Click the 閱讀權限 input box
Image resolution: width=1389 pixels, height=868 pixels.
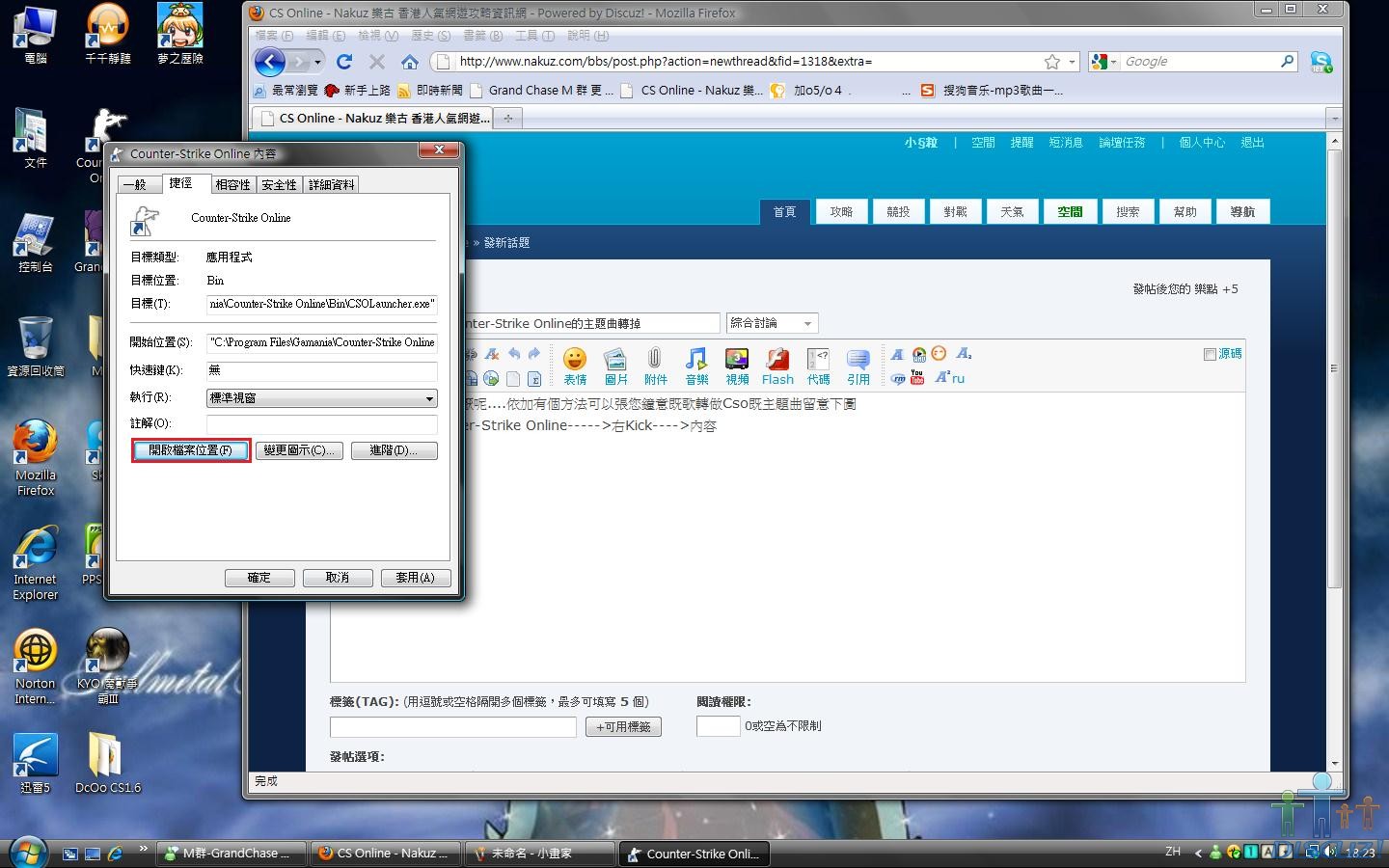click(718, 726)
